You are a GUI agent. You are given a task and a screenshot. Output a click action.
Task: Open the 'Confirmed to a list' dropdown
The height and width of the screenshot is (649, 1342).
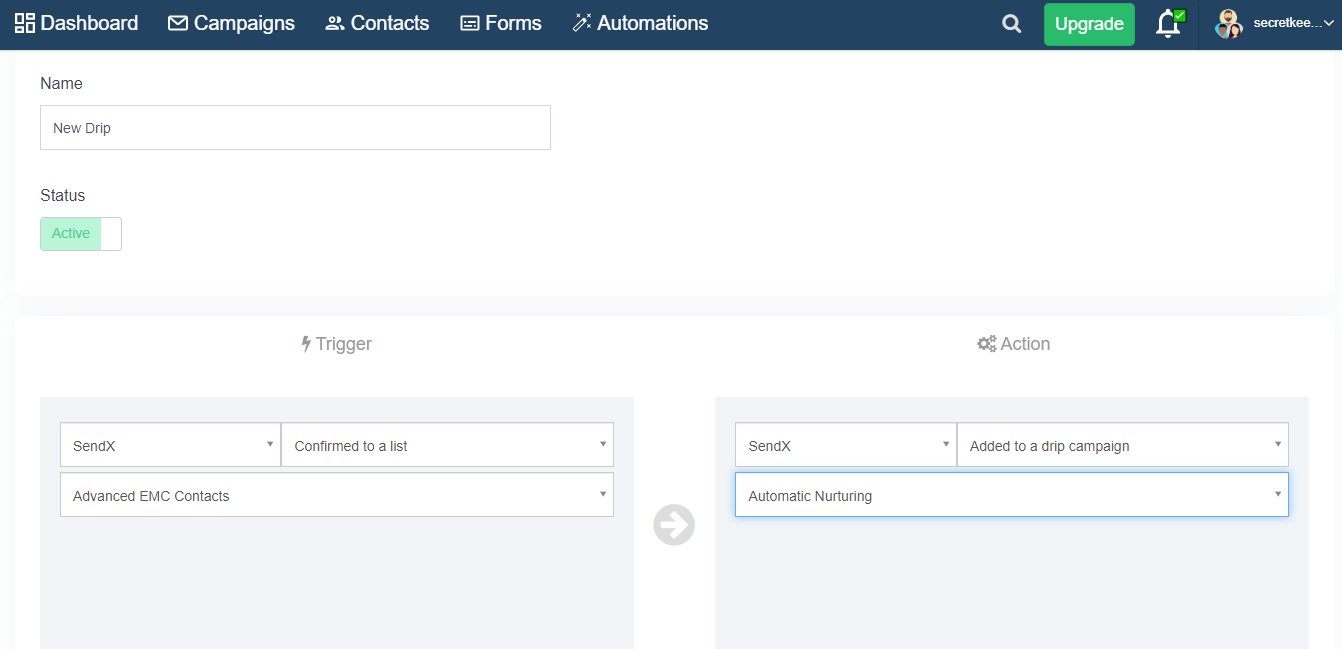click(x=447, y=445)
